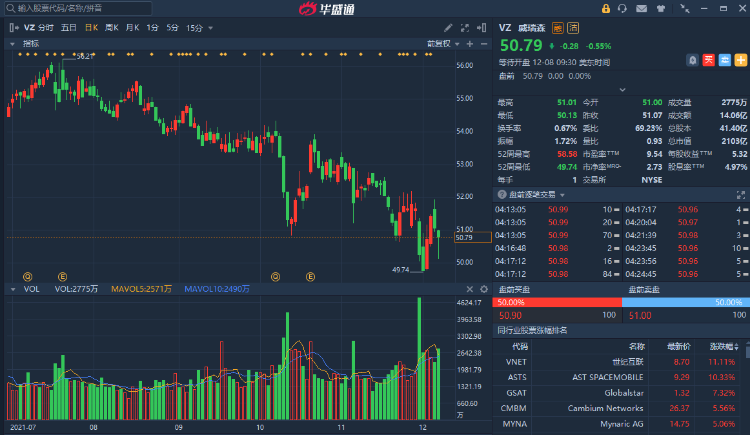Open VOL indicator settings gear
Screen dimensions: 750x435
(x=484, y=289)
